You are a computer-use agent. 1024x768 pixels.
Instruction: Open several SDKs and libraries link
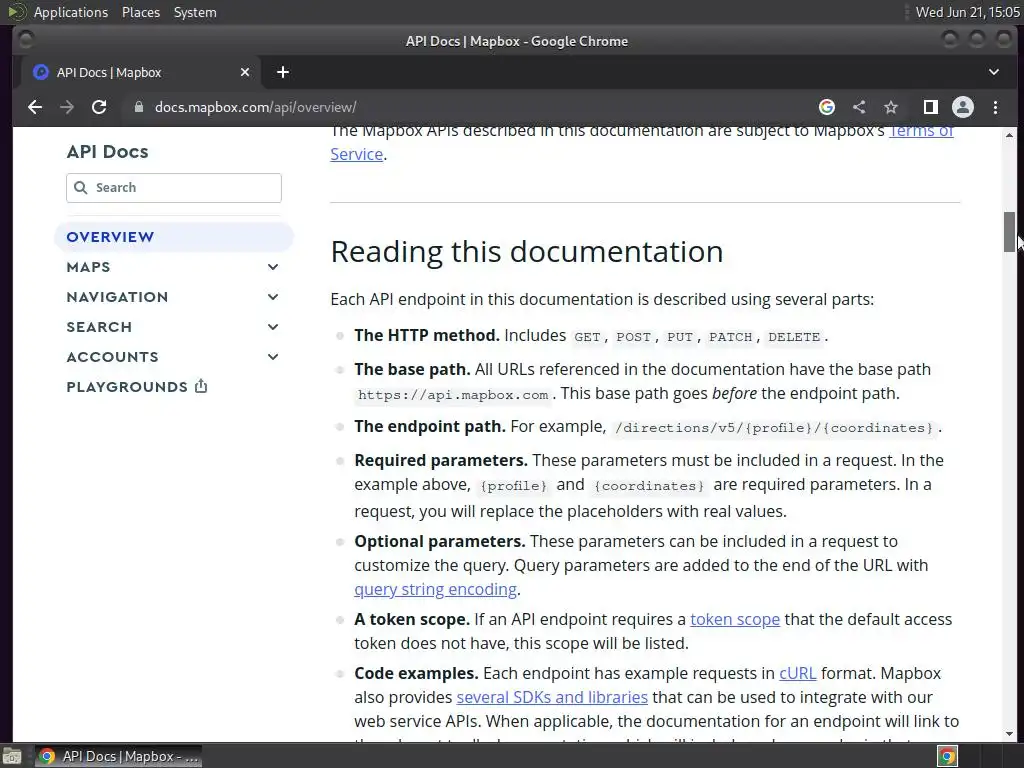pyautogui.click(x=552, y=697)
